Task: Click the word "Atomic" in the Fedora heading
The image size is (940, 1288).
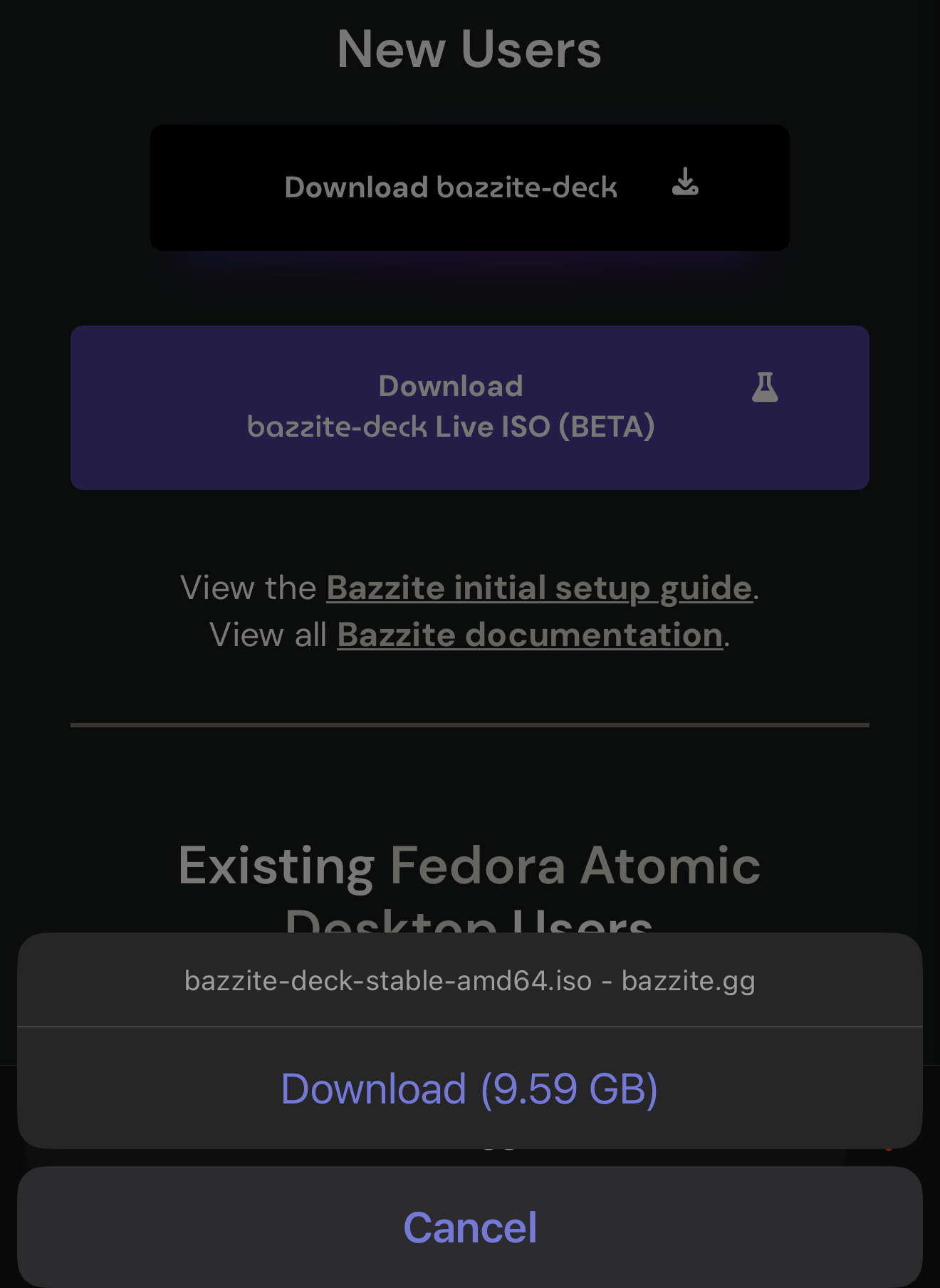Action: [670, 866]
